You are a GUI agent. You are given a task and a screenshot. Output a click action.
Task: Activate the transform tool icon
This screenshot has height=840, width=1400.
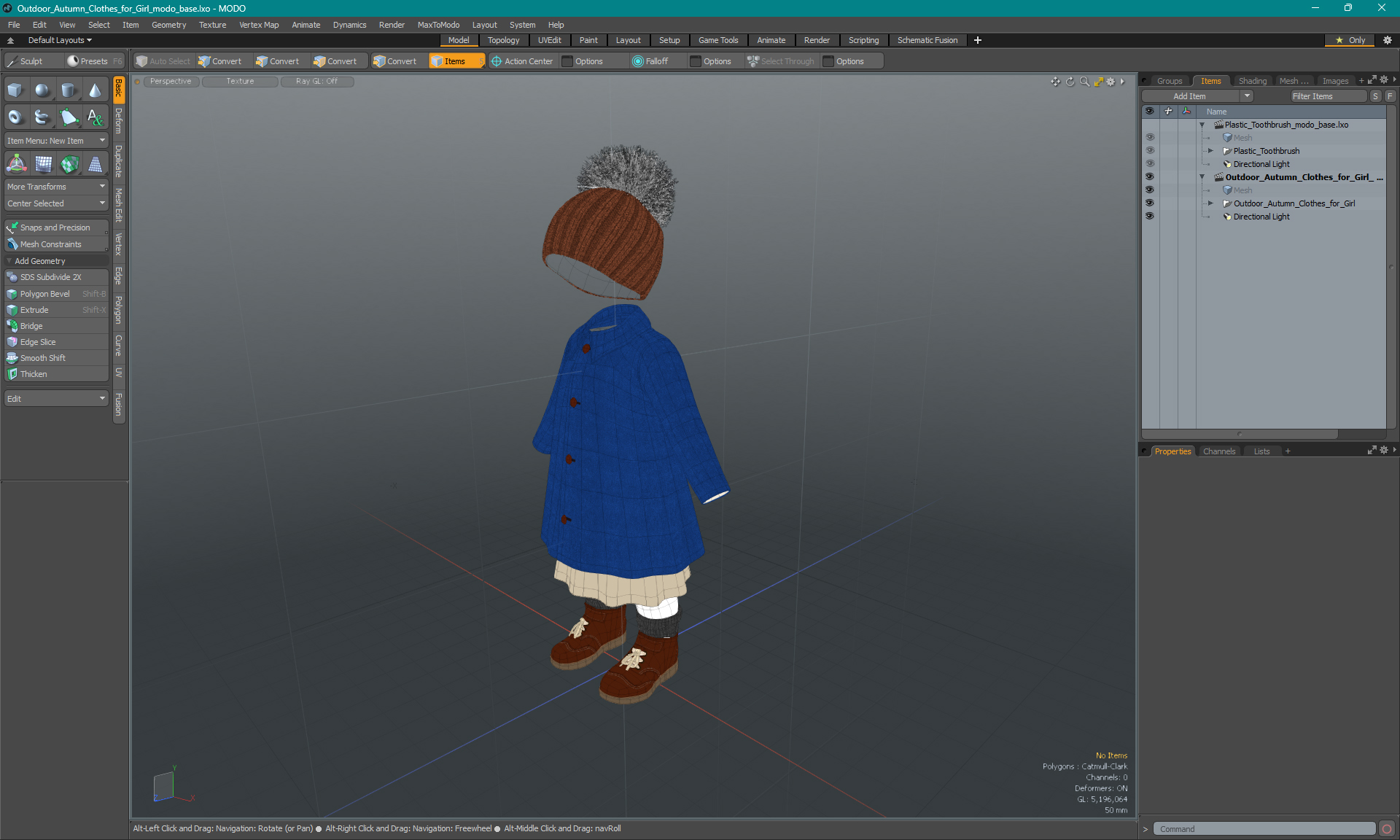[x=16, y=164]
